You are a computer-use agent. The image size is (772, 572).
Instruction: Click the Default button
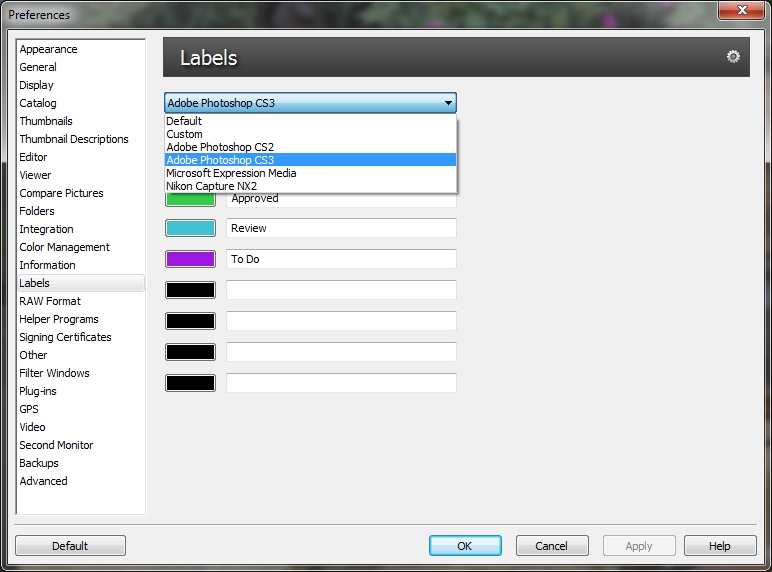(70, 546)
